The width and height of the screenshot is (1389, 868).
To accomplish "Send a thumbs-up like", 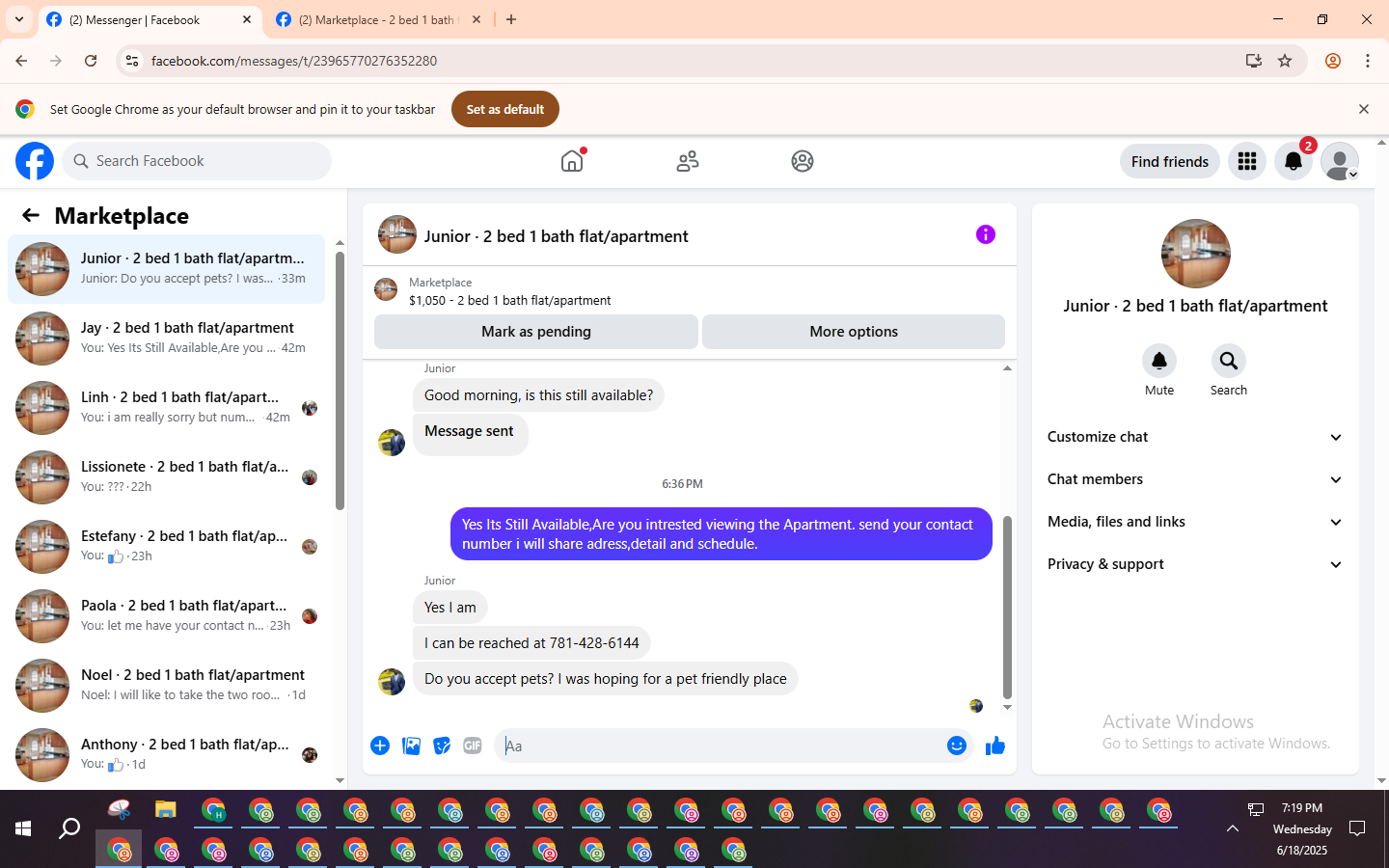I will pyautogui.click(x=995, y=746).
